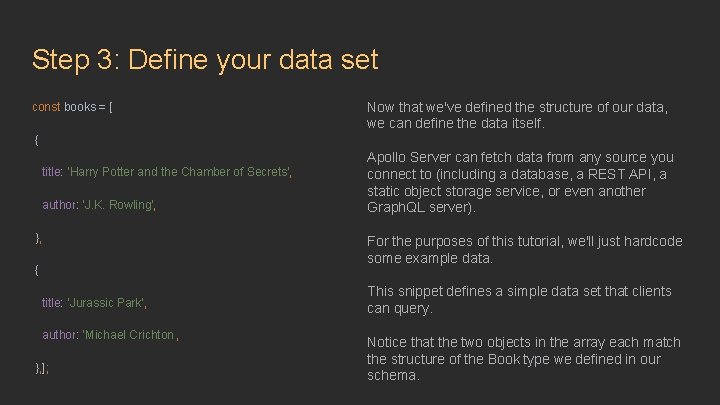The width and height of the screenshot is (720, 405).
Task: Click the 'Michael Crichton' author string
Action: point(129,335)
